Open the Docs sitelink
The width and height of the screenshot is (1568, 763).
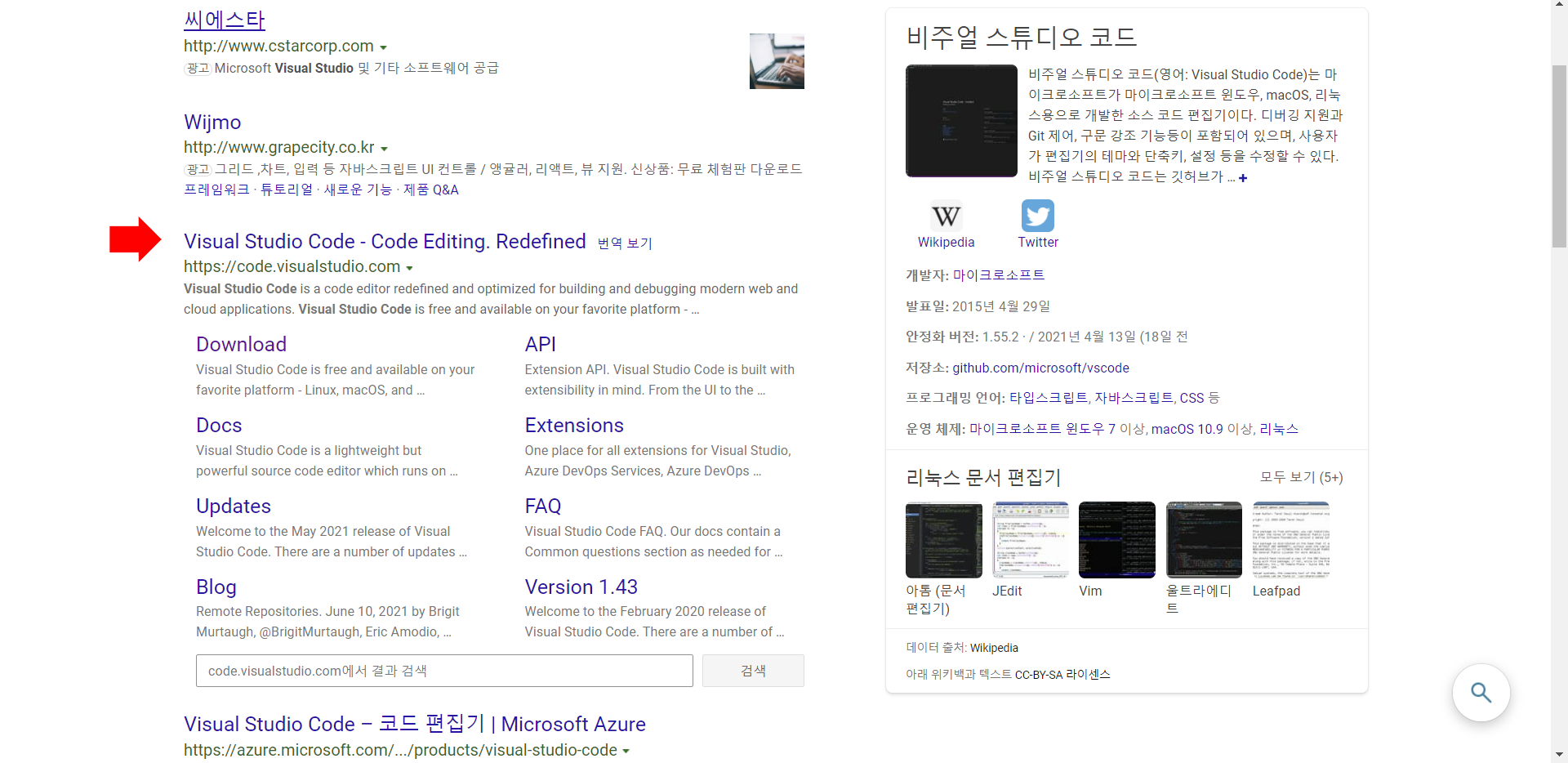pyautogui.click(x=219, y=426)
